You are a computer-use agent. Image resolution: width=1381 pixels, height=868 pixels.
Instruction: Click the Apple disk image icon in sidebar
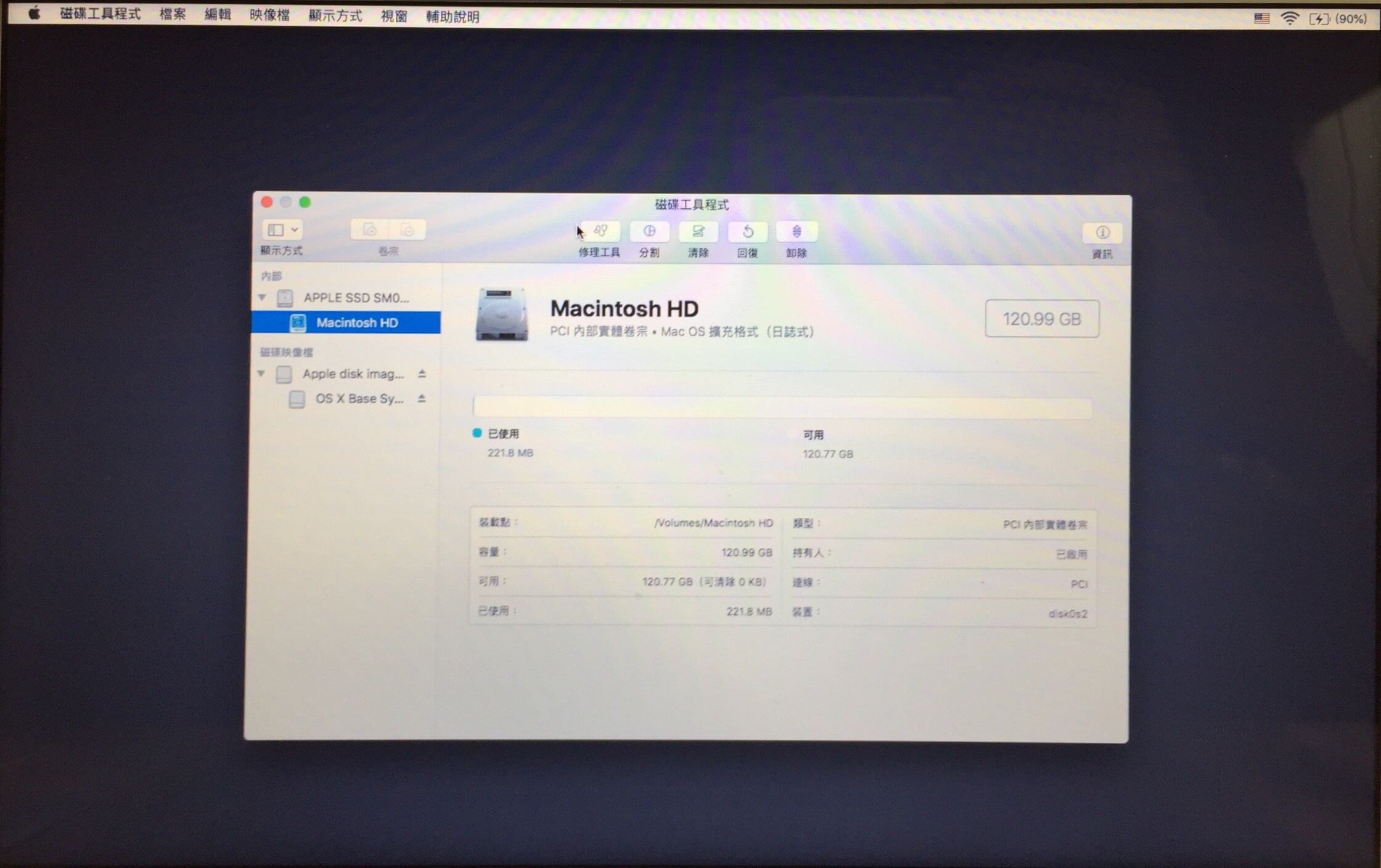coord(284,374)
